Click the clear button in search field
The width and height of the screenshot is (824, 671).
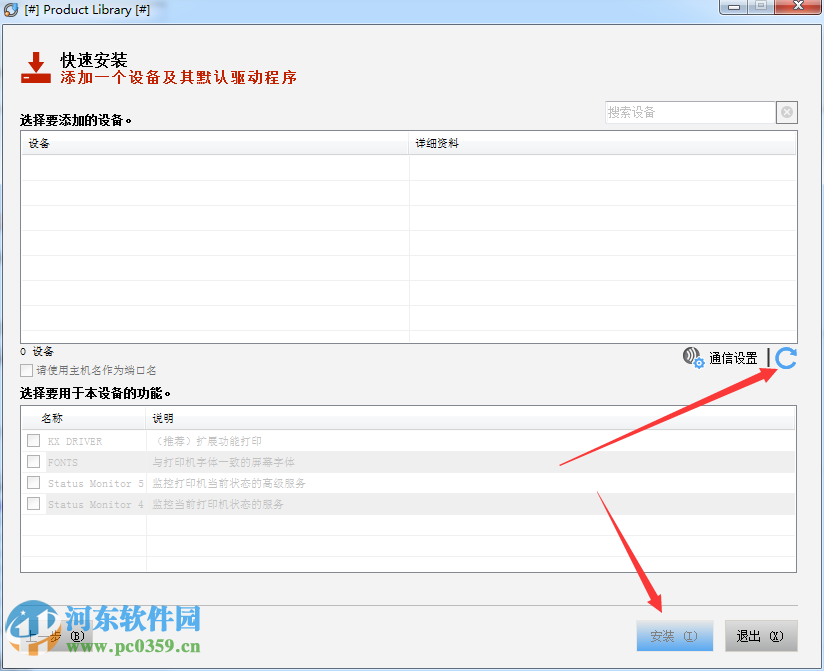tap(787, 112)
